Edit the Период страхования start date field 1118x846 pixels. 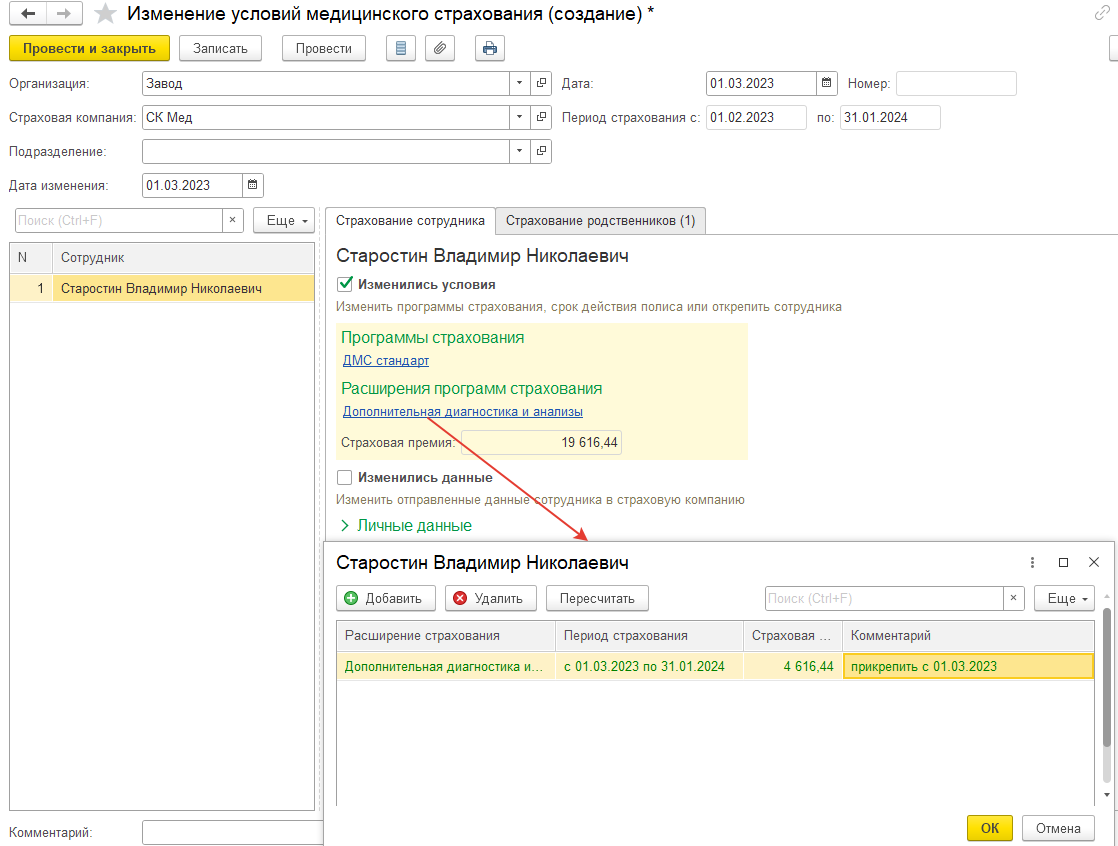coord(757,118)
